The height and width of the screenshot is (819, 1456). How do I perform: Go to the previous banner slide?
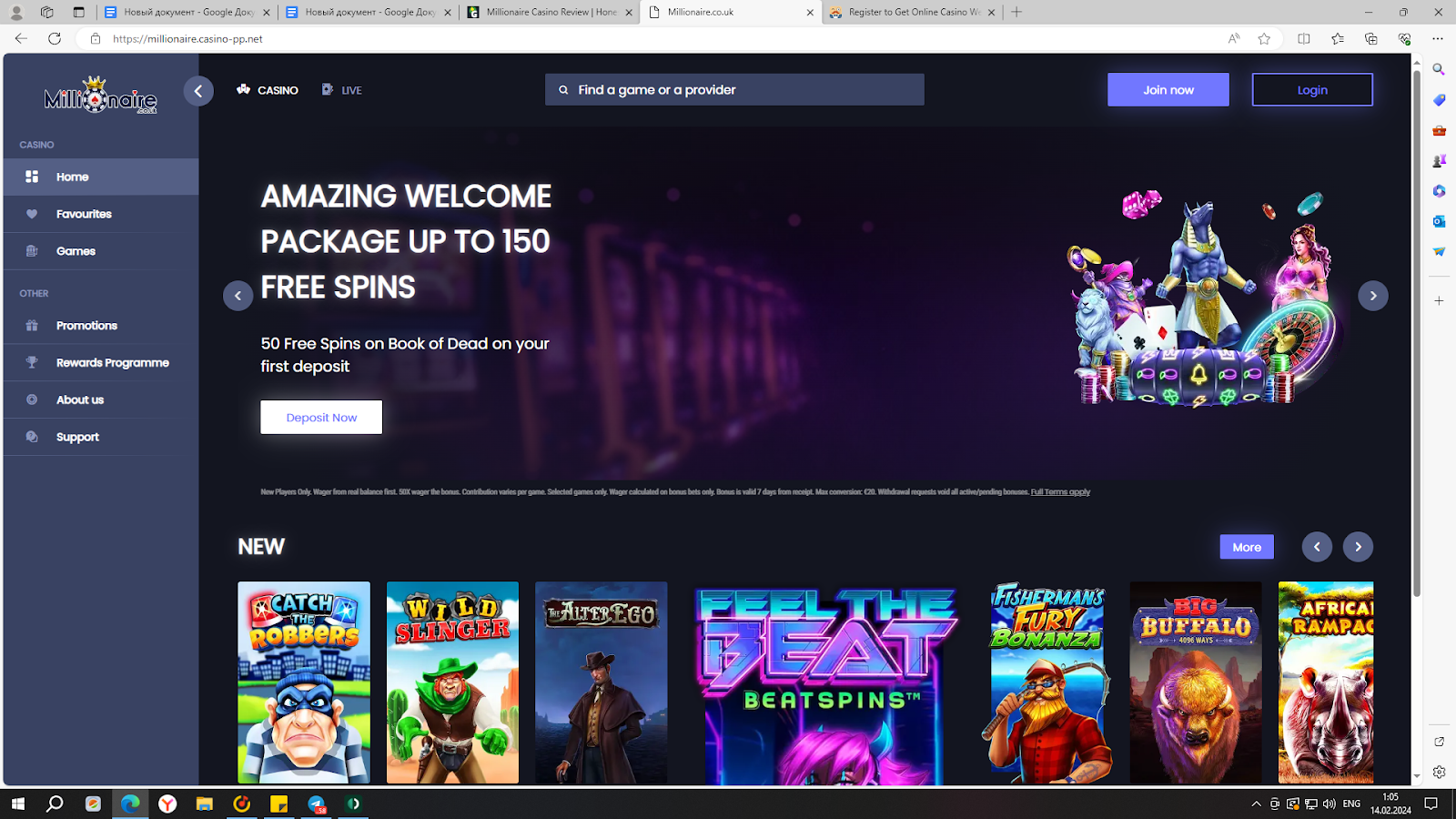coord(238,296)
